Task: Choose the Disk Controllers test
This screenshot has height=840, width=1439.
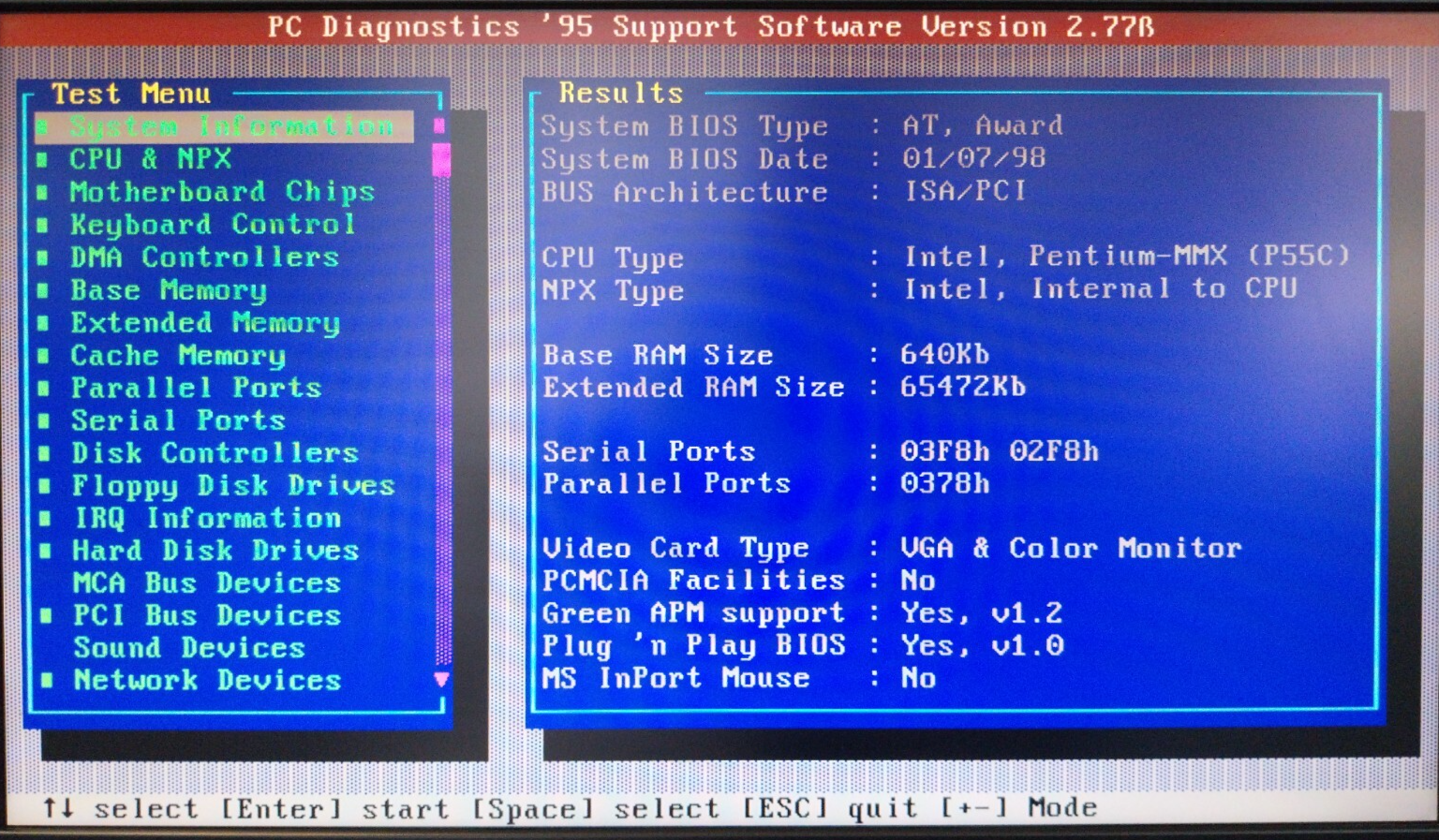Action: 215,453
